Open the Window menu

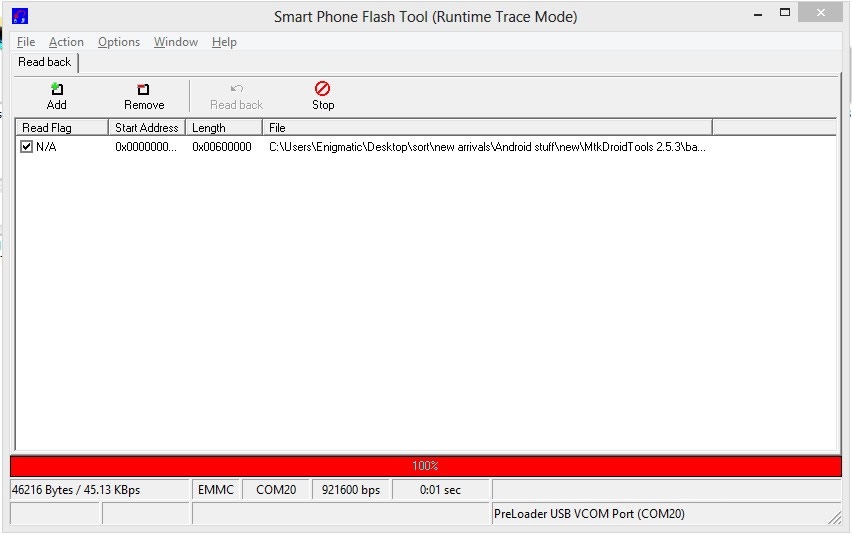coord(176,42)
